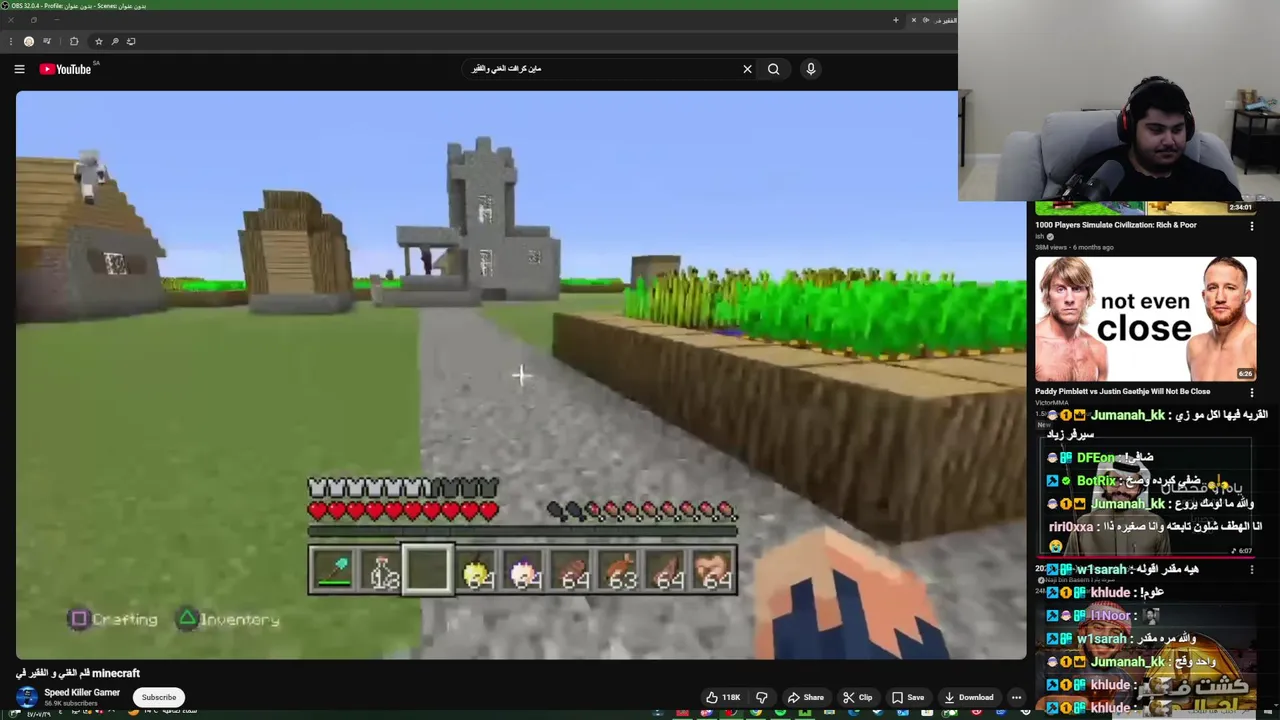Click the Minecraft video player area

coord(521,375)
